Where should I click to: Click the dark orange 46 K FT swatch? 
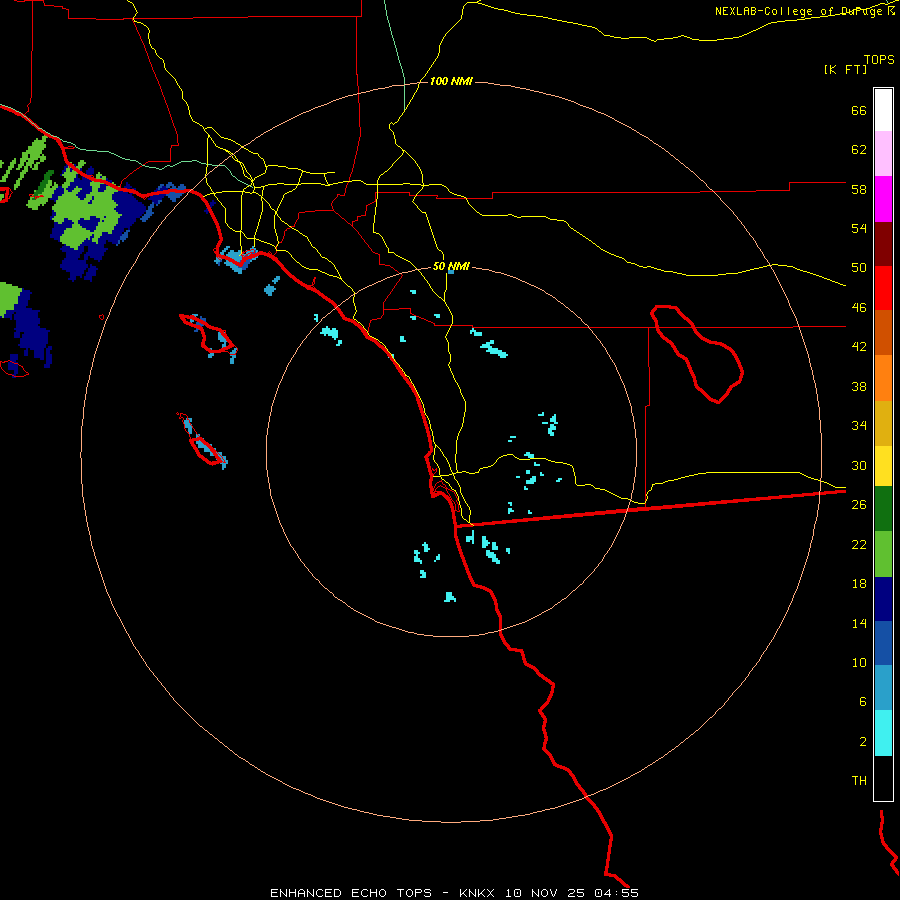tap(883, 332)
